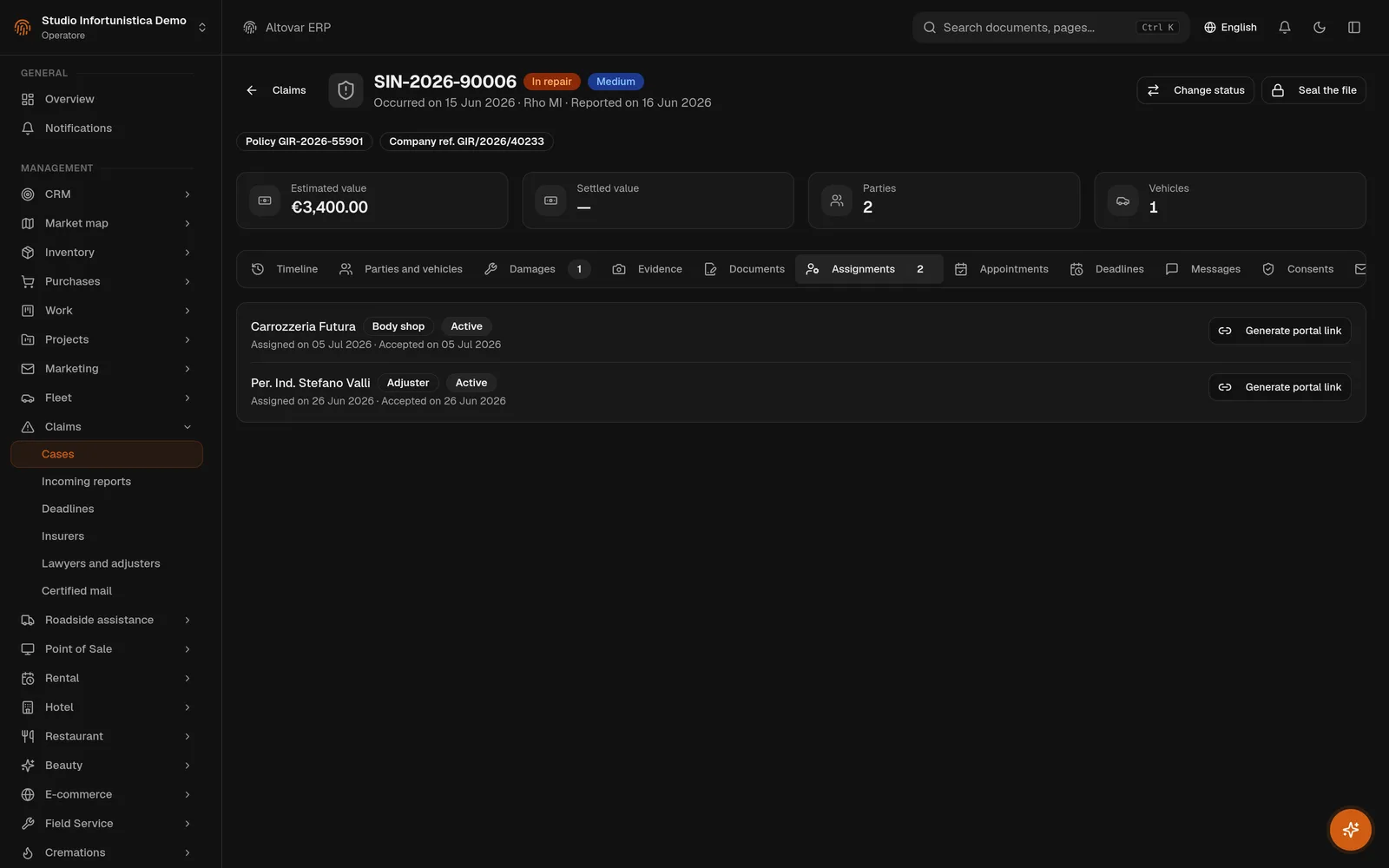Click the Rental calendar icon
The width and height of the screenshot is (1389, 868).
tap(28, 679)
